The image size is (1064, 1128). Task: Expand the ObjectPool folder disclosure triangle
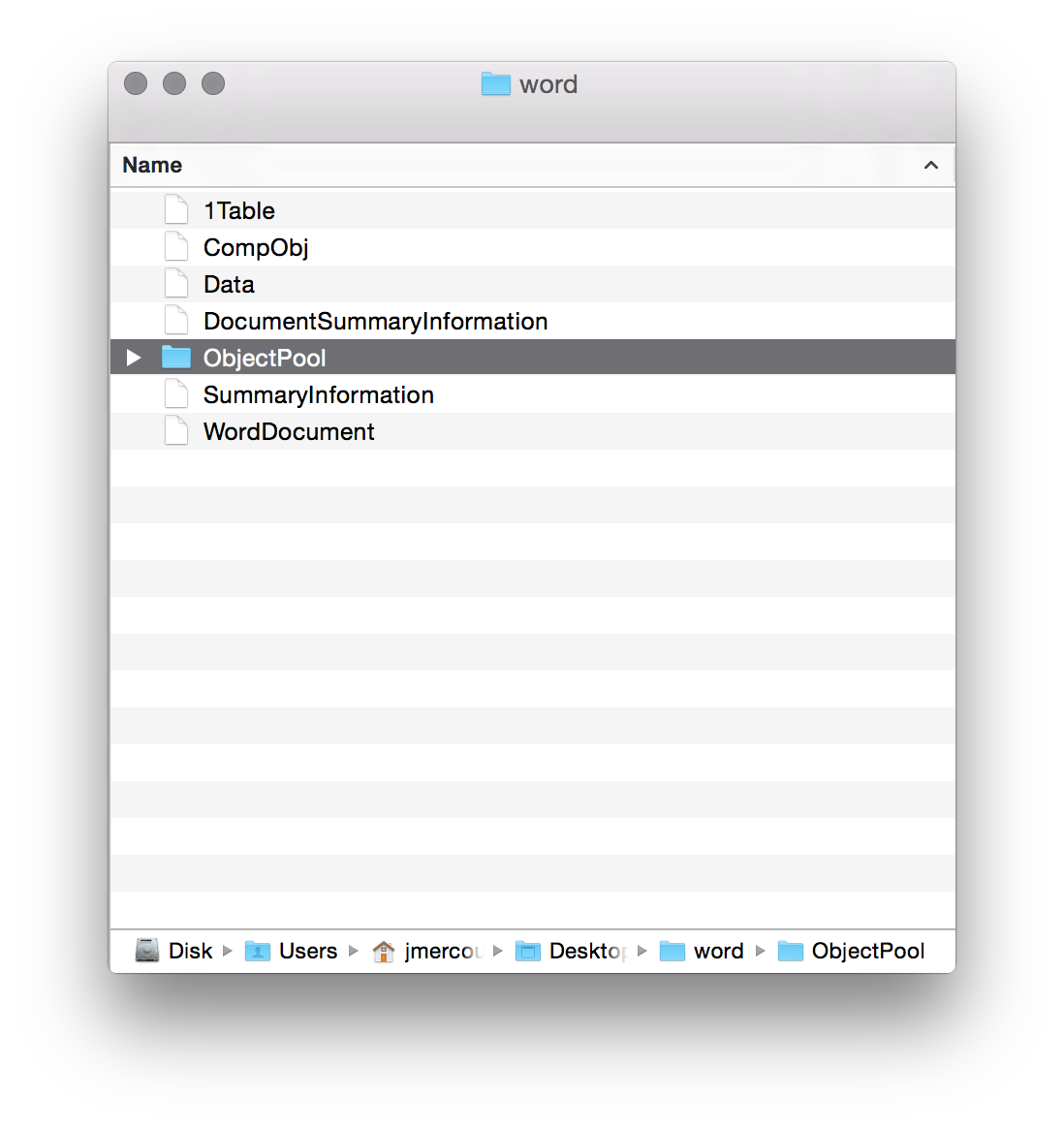(133, 358)
